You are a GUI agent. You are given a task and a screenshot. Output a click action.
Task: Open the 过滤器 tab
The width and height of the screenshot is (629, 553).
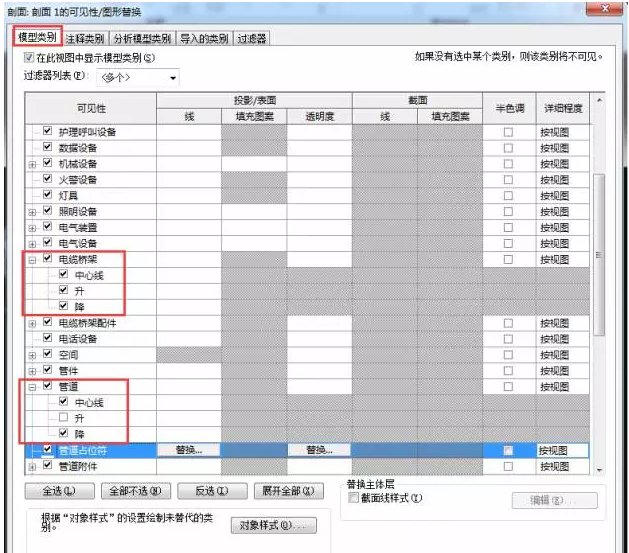pos(252,40)
